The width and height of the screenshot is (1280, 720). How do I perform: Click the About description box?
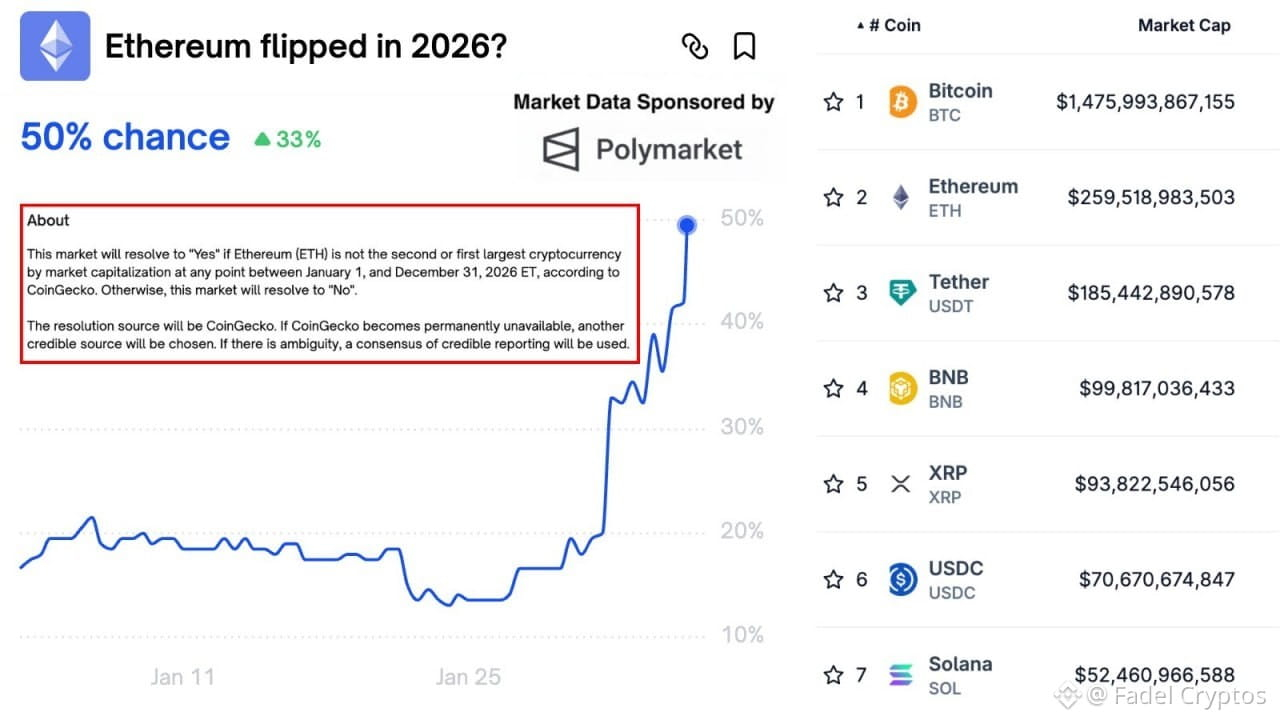pyautogui.click(x=330, y=284)
